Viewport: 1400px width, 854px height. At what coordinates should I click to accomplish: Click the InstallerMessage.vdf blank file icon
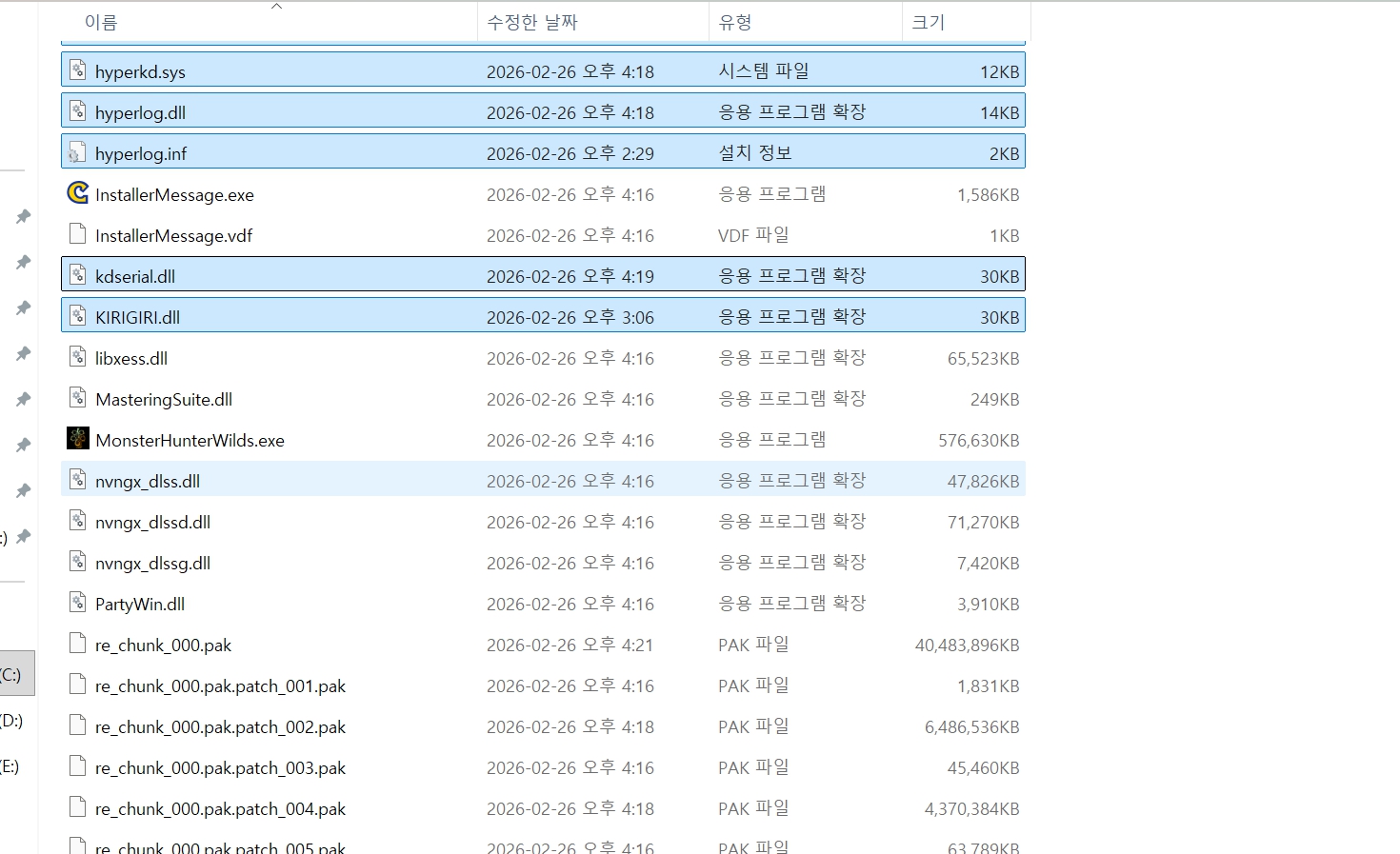(x=78, y=234)
